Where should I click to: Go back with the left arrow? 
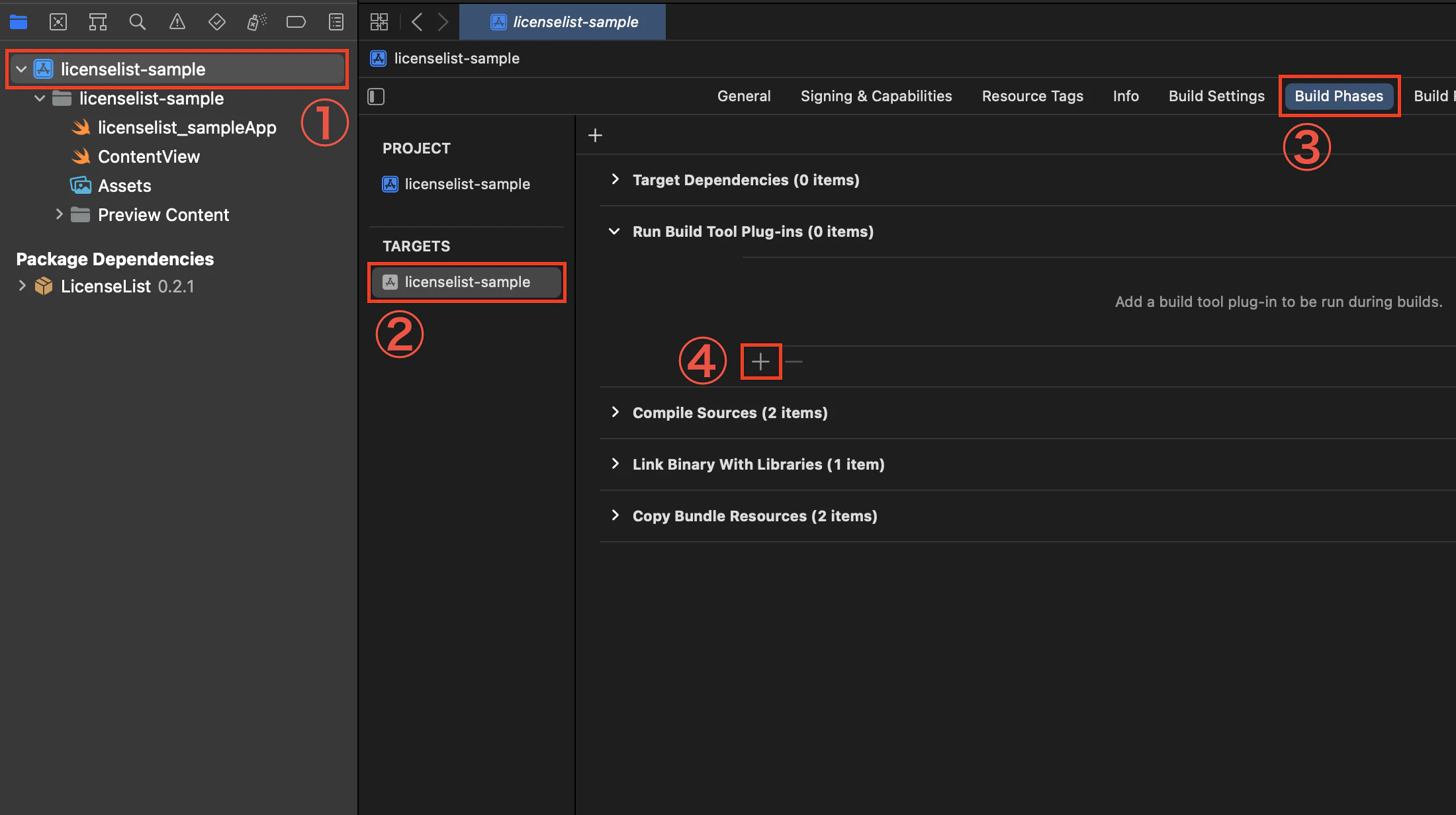click(417, 22)
